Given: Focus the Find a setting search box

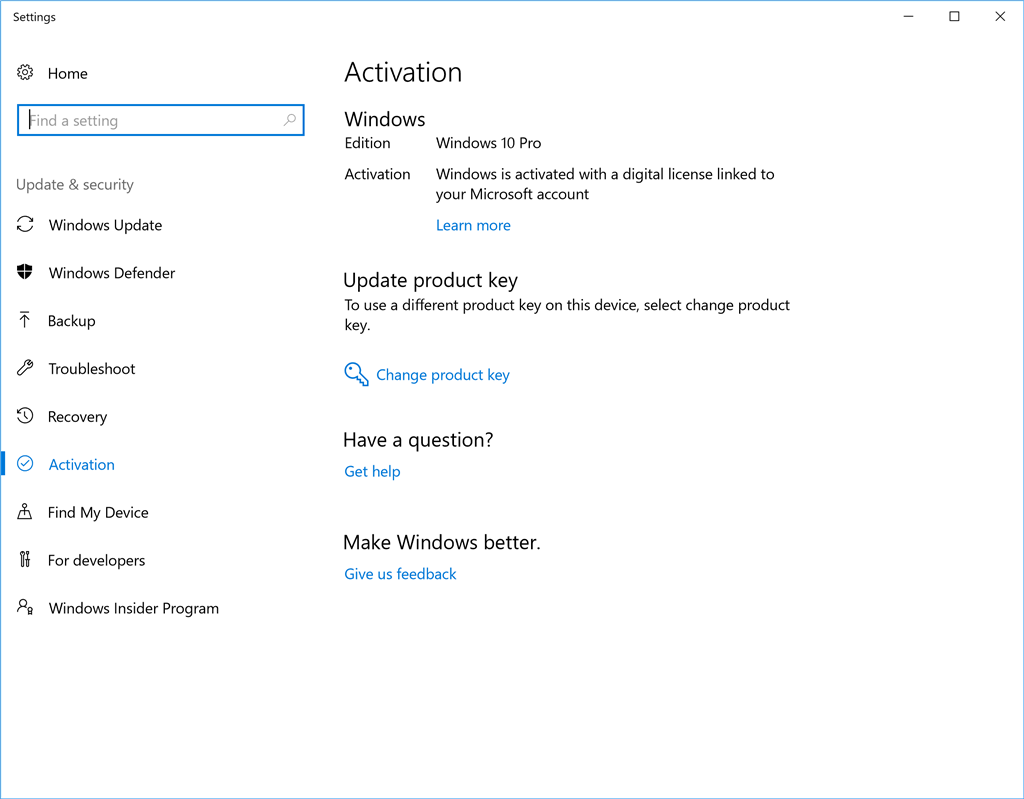Looking at the screenshot, I should click(161, 120).
